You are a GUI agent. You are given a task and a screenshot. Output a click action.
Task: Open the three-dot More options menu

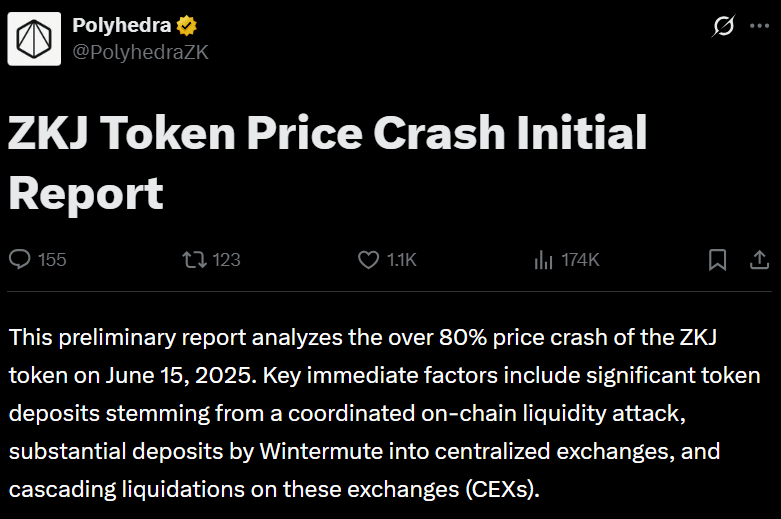tap(759, 26)
